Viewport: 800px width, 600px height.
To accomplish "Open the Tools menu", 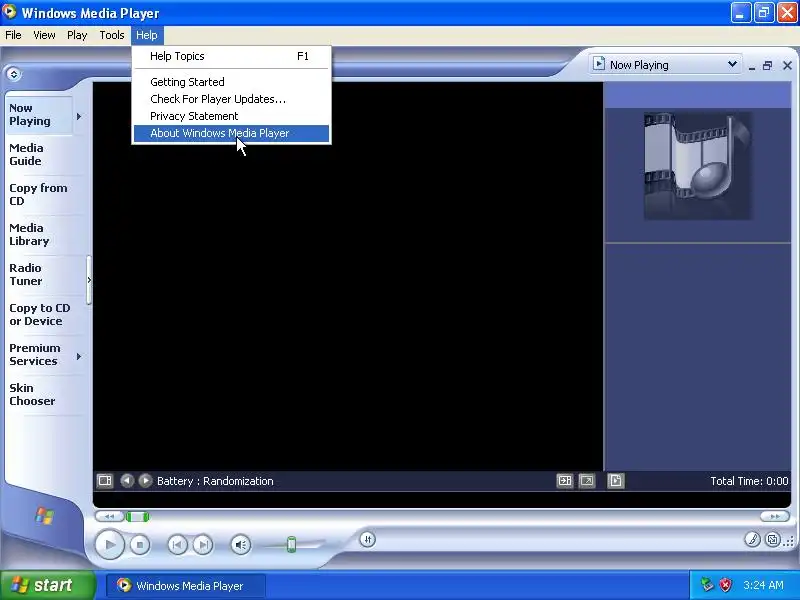I will pyautogui.click(x=112, y=35).
